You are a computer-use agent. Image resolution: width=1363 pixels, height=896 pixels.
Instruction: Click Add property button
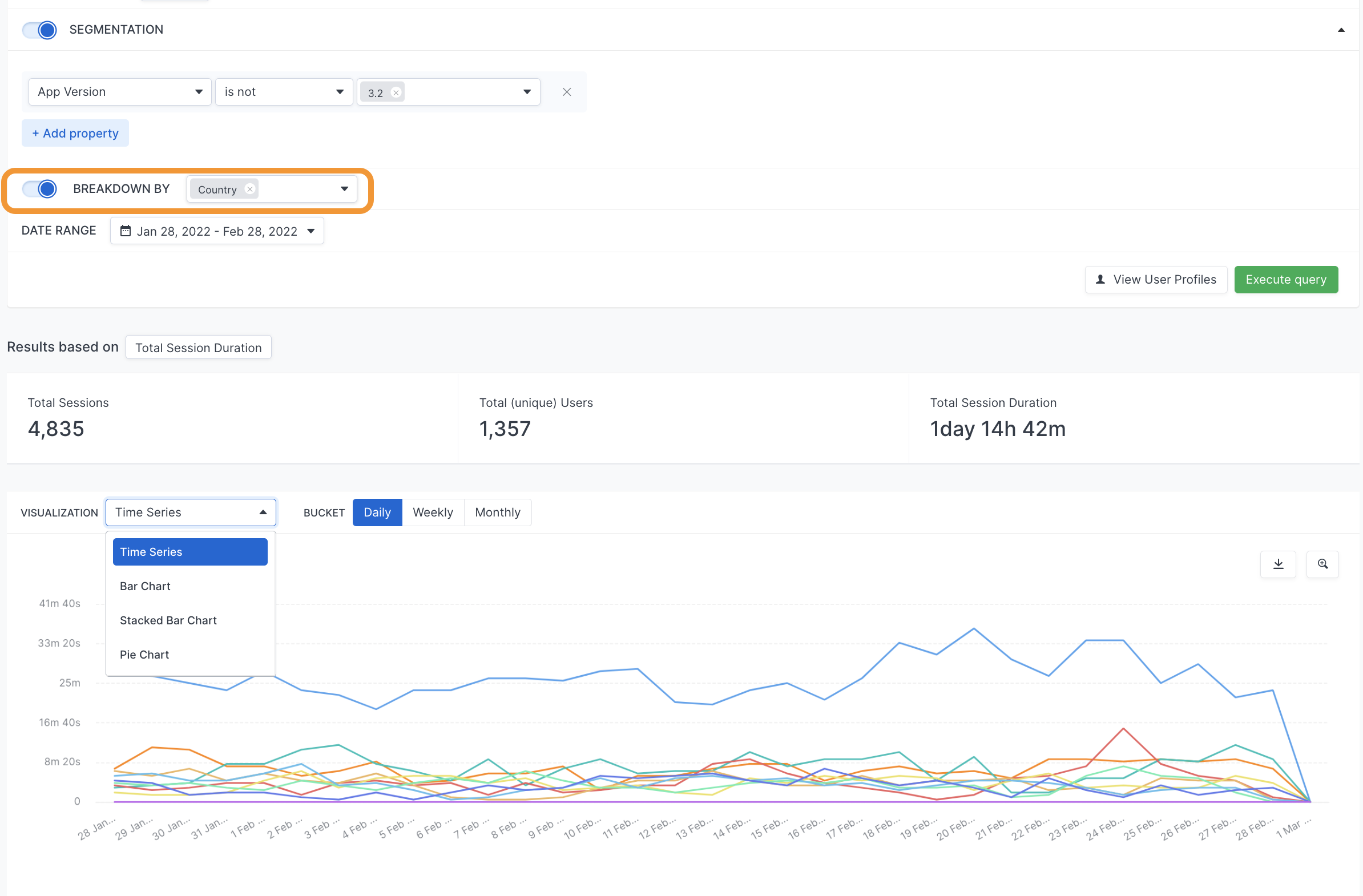(75, 133)
